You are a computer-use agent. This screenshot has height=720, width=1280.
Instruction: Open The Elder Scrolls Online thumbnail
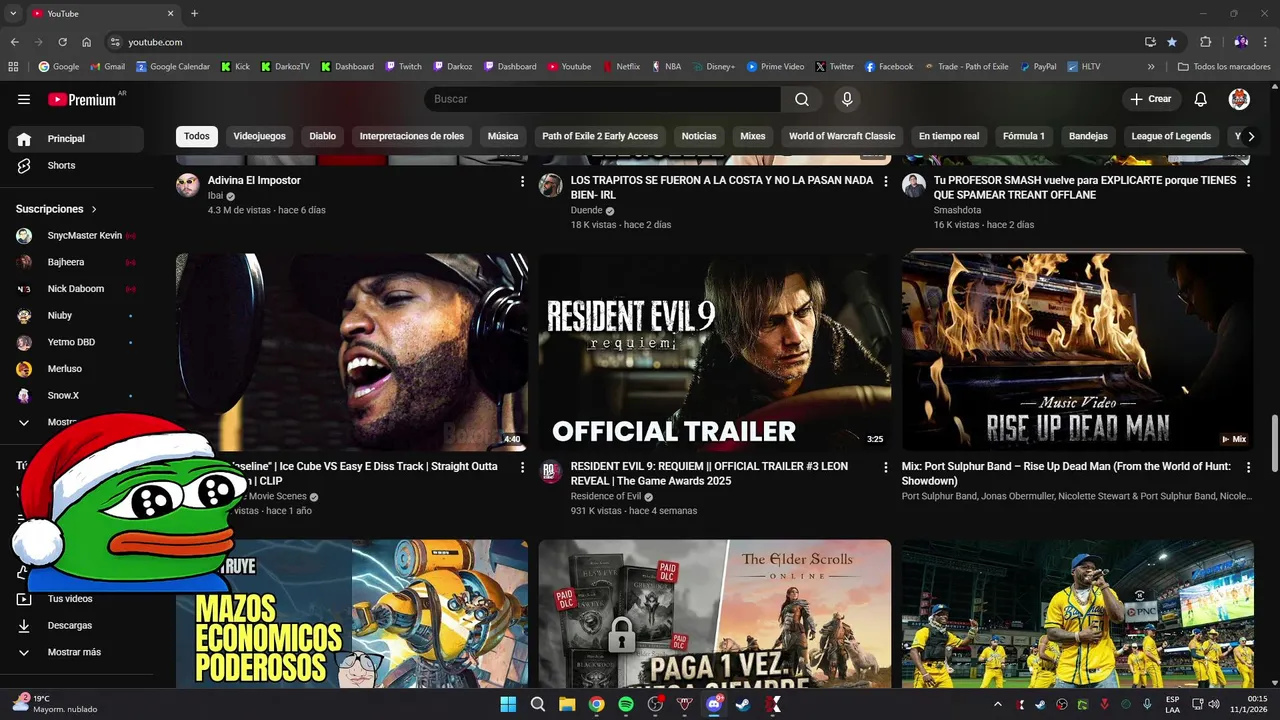point(715,614)
